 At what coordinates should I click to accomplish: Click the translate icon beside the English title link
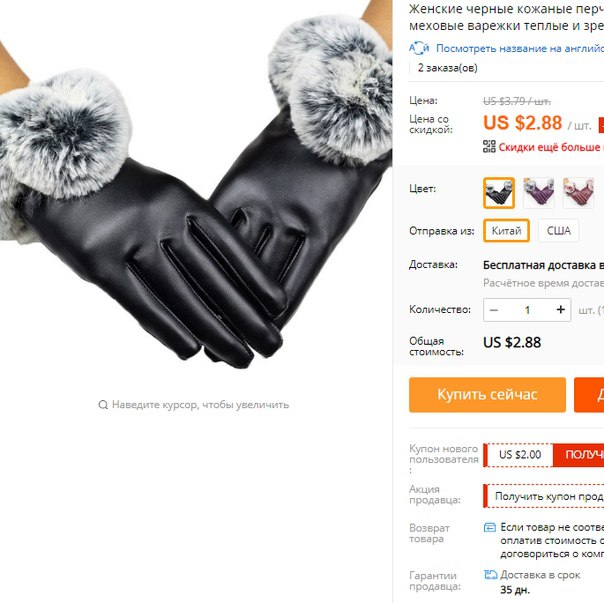click(419, 48)
